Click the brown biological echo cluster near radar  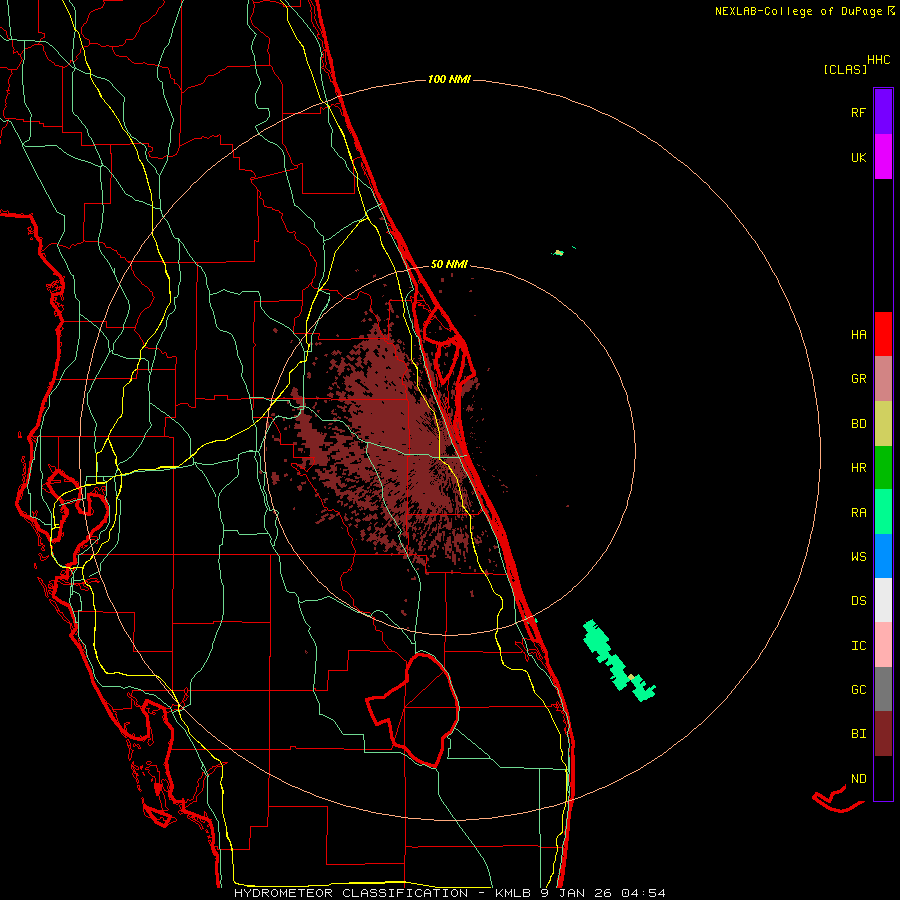point(396,448)
